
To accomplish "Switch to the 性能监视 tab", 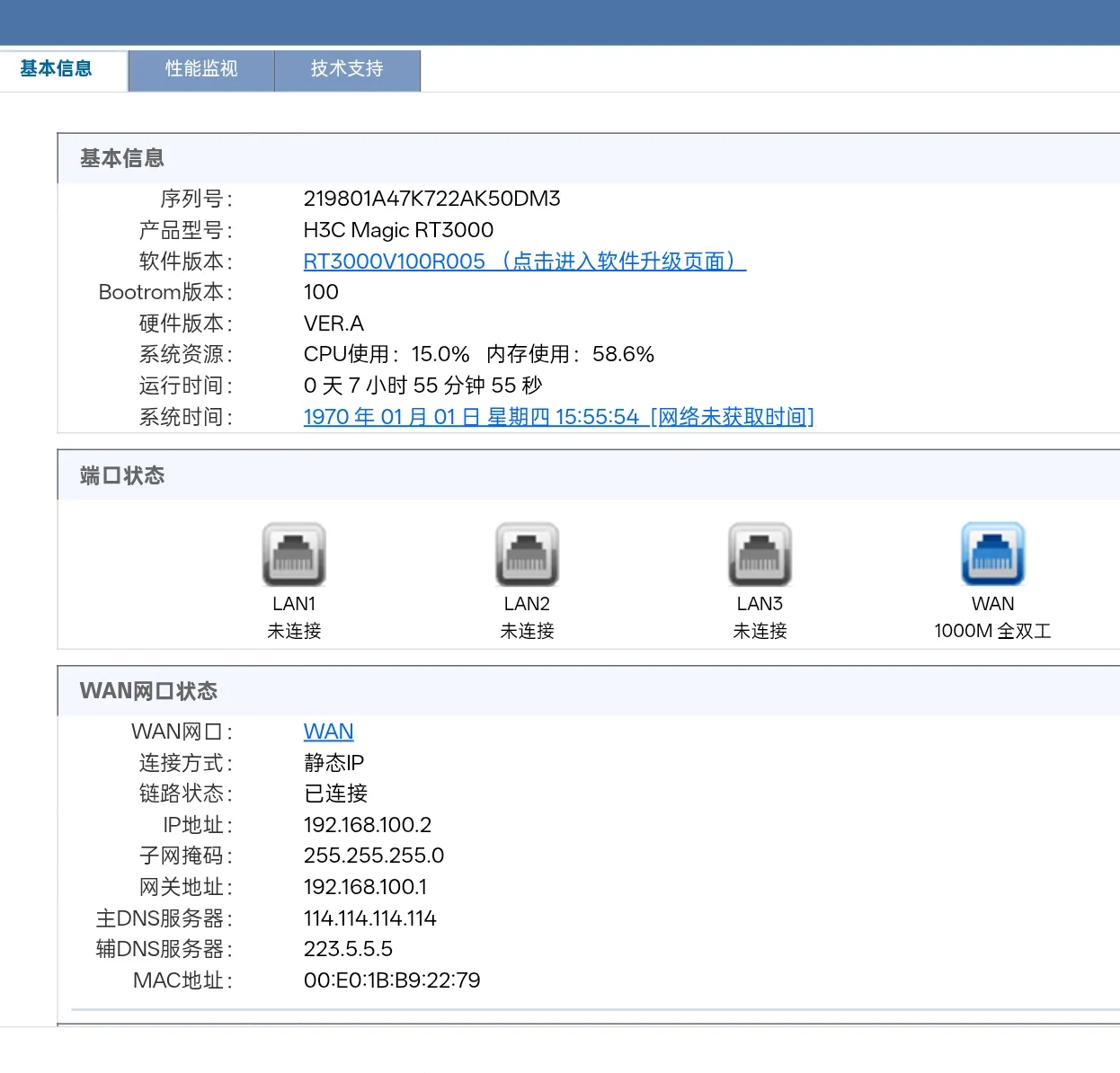I will click(x=201, y=69).
